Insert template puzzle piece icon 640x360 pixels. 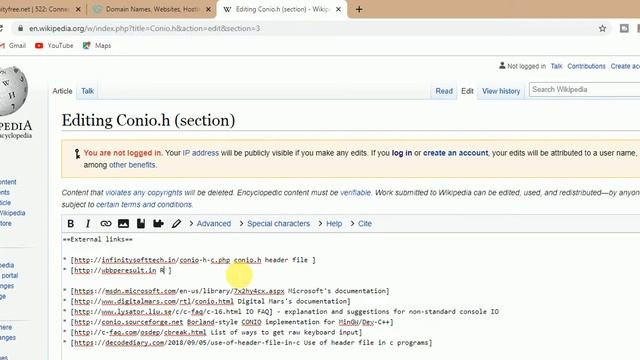click(x=158, y=224)
